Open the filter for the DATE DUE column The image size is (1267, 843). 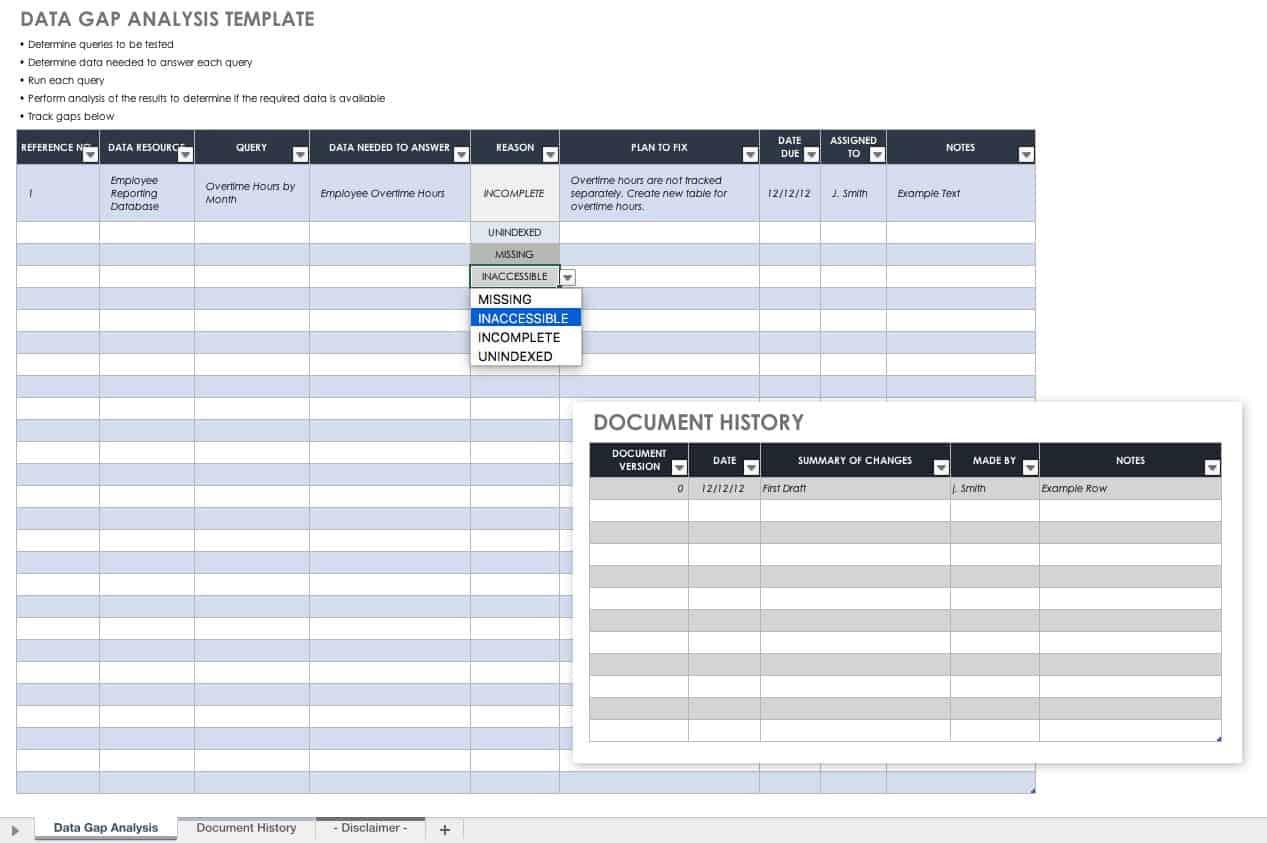(x=809, y=156)
